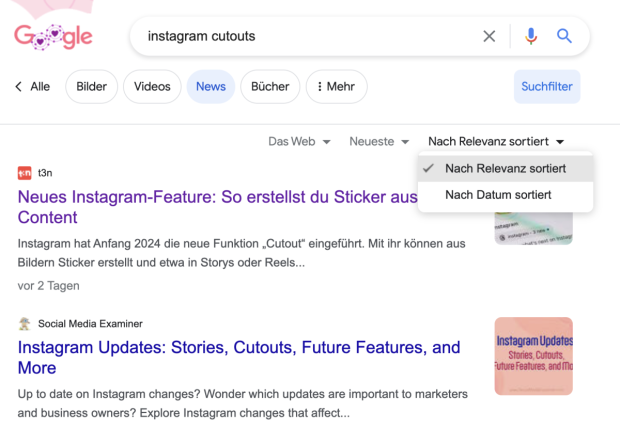Switch to the Bilder tab
Screen dimensions: 620x427
click(x=91, y=87)
